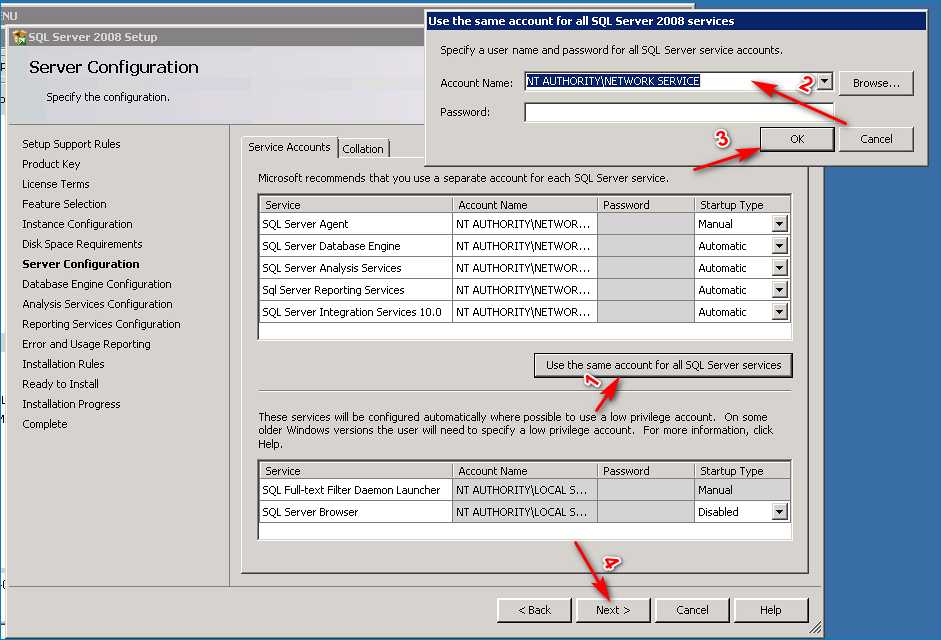Click Use the same account for all SQL Server services
This screenshot has width=941, height=640.
663,365
